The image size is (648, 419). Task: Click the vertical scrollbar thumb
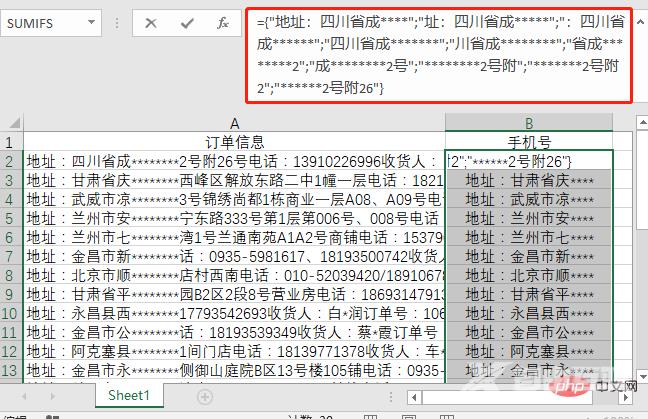[642, 180]
